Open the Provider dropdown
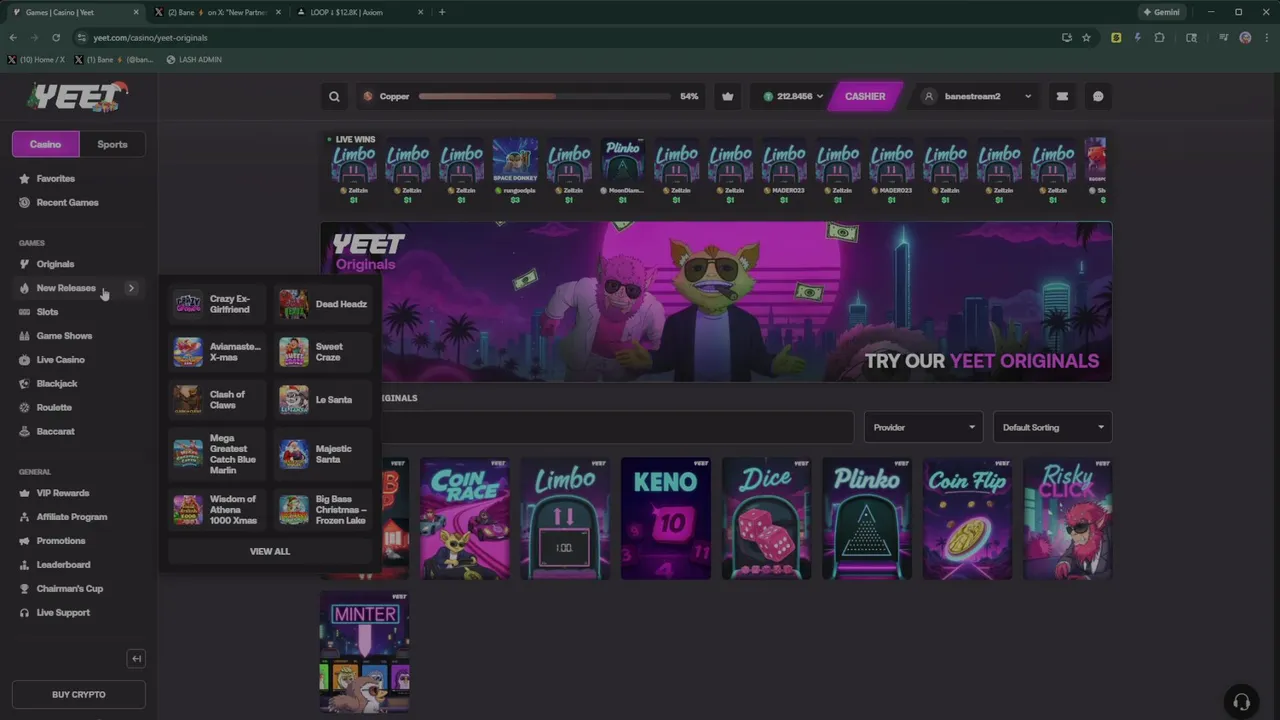1280x720 pixels. pos(924,427)
